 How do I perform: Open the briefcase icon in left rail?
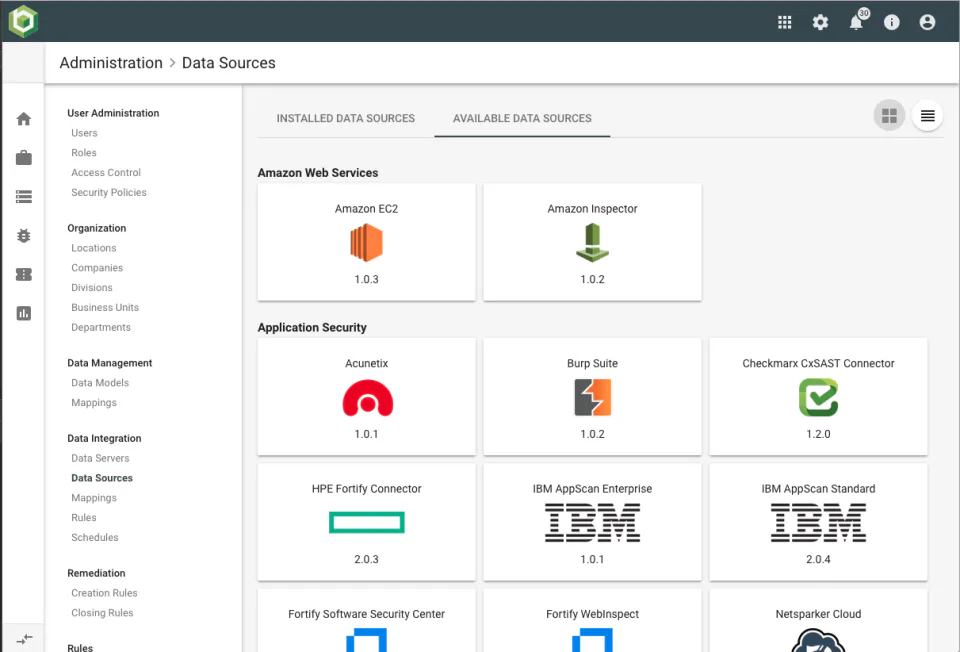coord(24,157)
